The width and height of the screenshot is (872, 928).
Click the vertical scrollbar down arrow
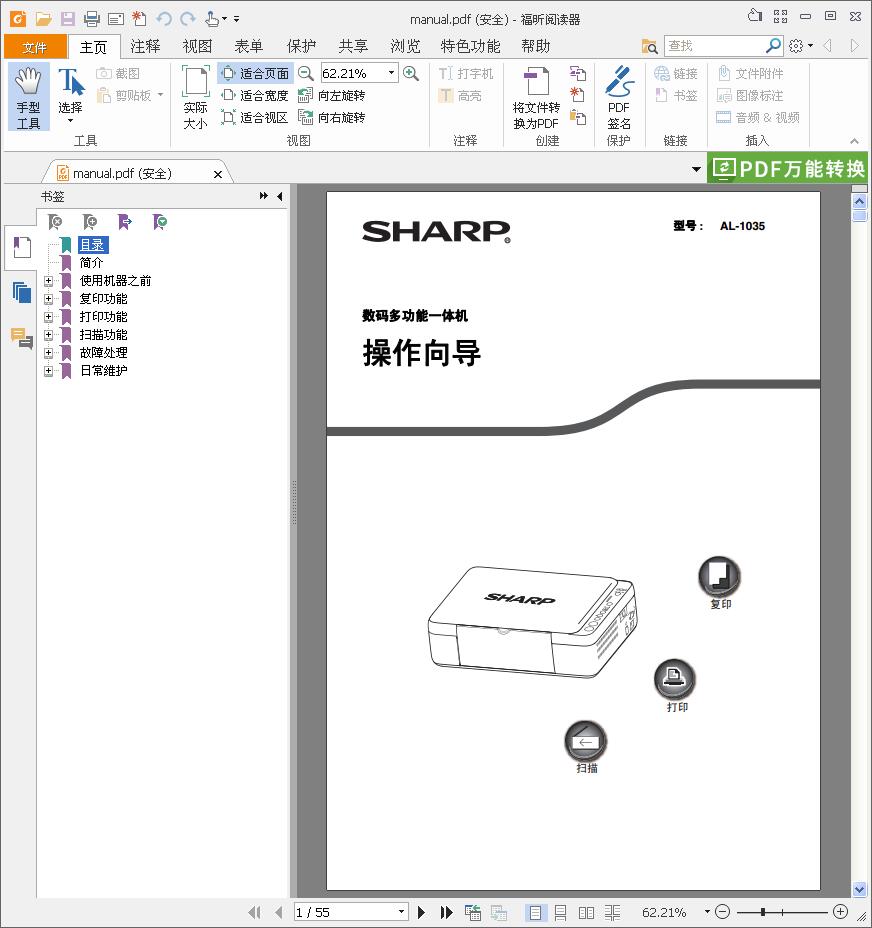point(860,888)
